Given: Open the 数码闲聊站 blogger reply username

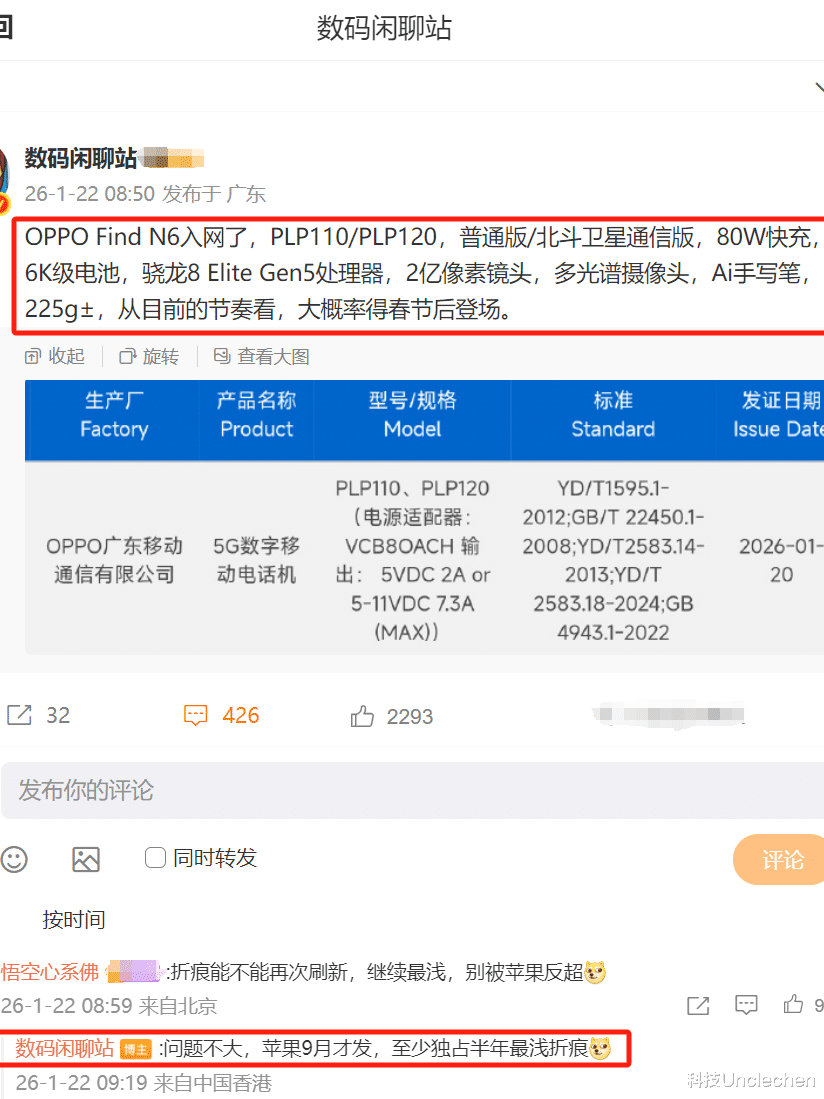Looking at the screenshot, I should (x=64, y=1049).
